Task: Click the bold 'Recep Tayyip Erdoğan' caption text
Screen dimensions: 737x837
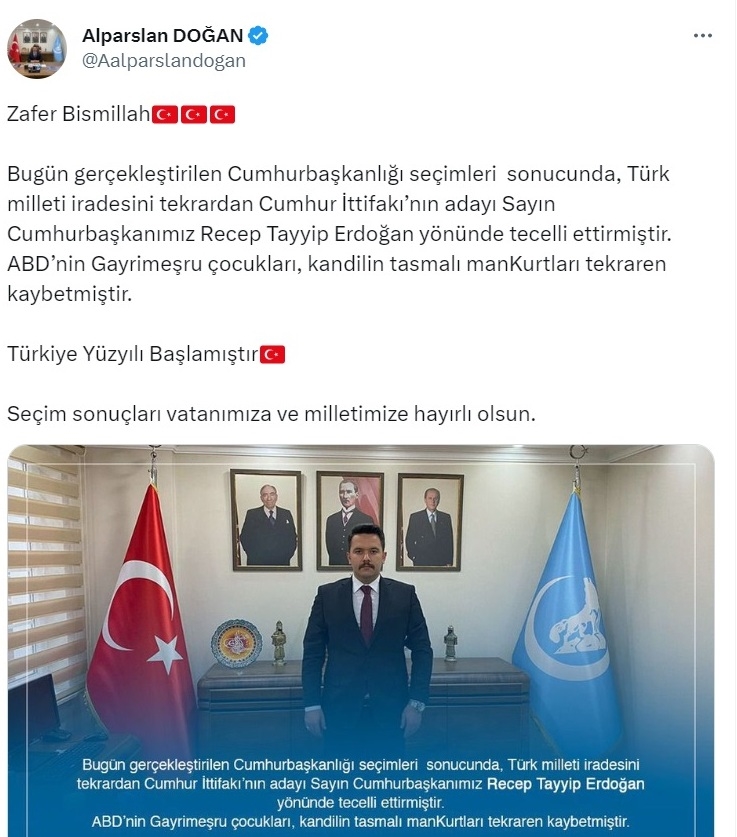Action: pos(566,784)
